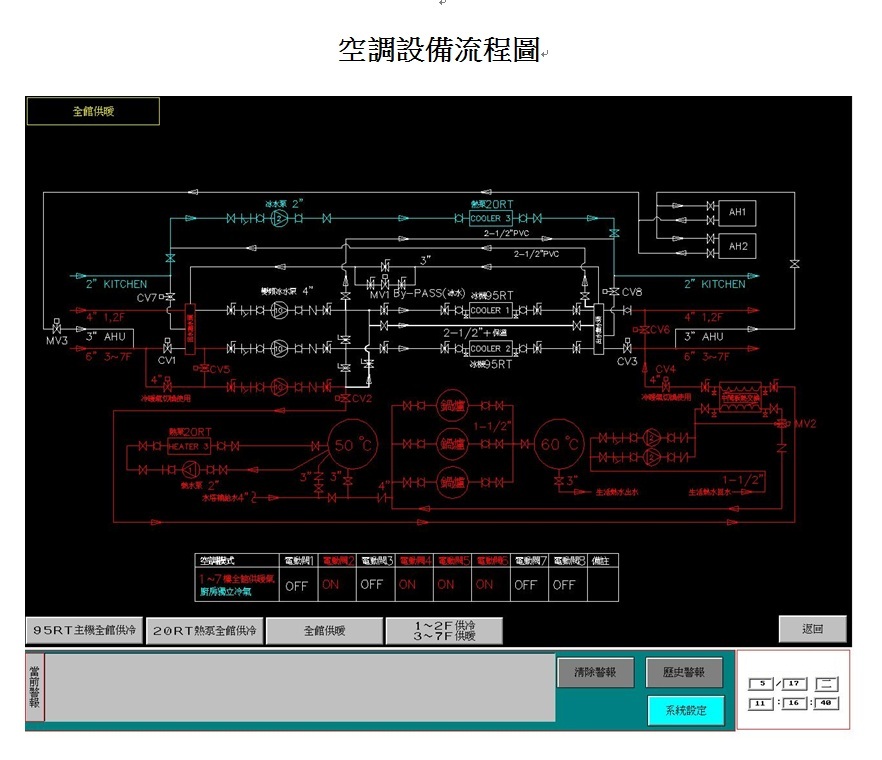Click the MV3 motorized valve symbol

click(55, 328)
